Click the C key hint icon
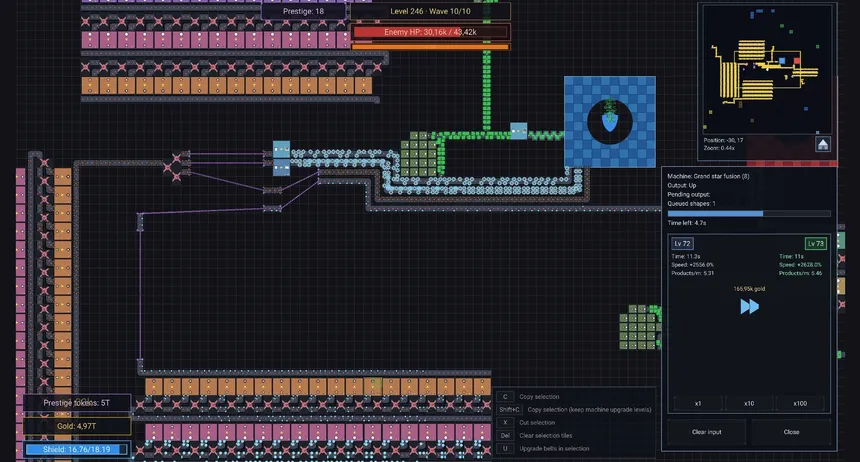 pyautogui.click(x=505, y=397)
